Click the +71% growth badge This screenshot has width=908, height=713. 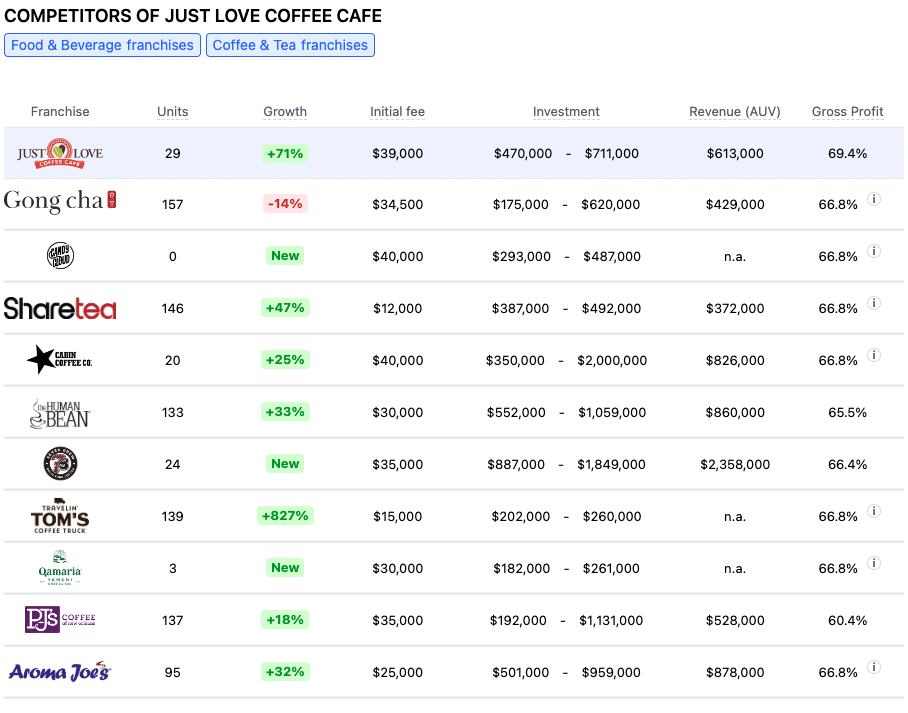click(285, 153)
